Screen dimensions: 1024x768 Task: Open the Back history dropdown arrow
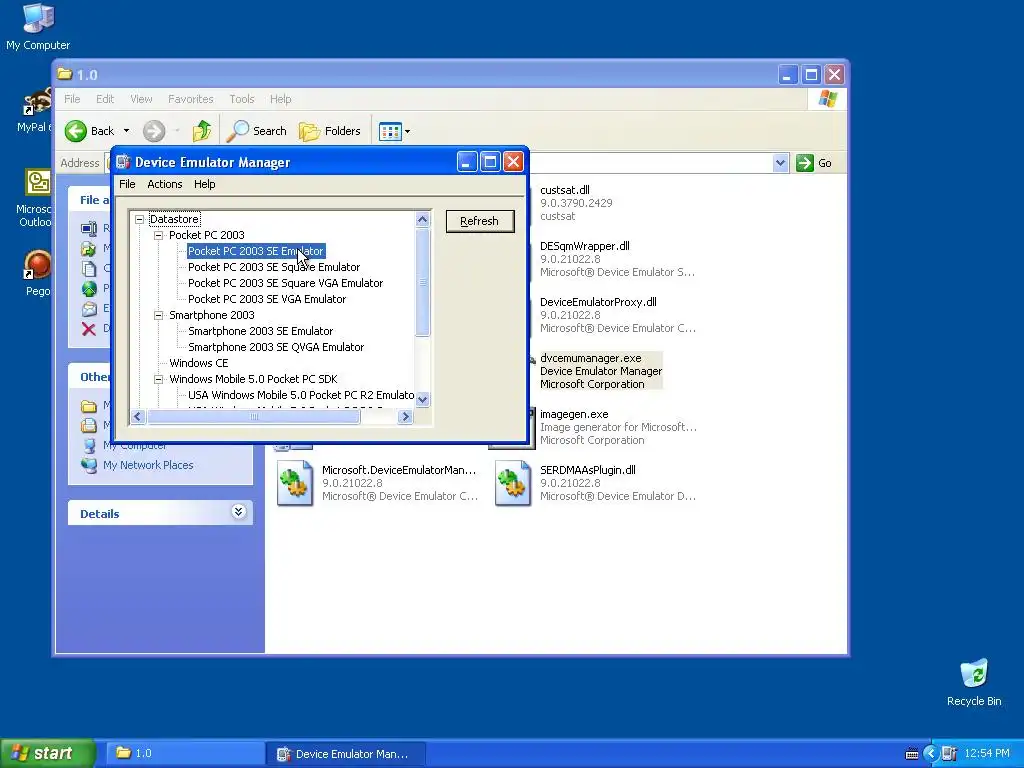click(127, 131)
